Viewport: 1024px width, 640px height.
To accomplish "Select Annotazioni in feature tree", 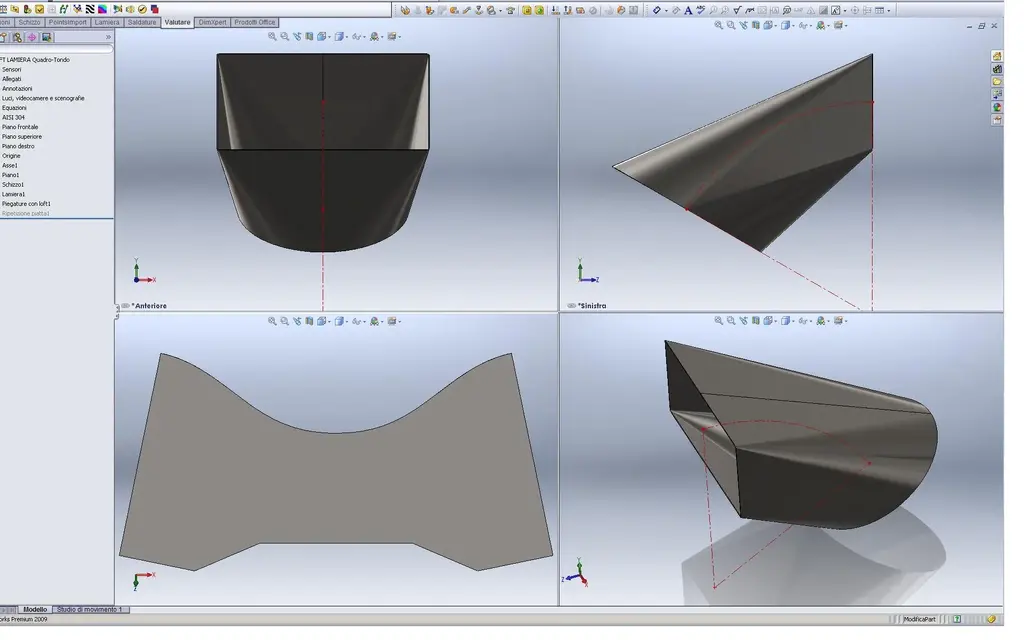I will 17,89.
